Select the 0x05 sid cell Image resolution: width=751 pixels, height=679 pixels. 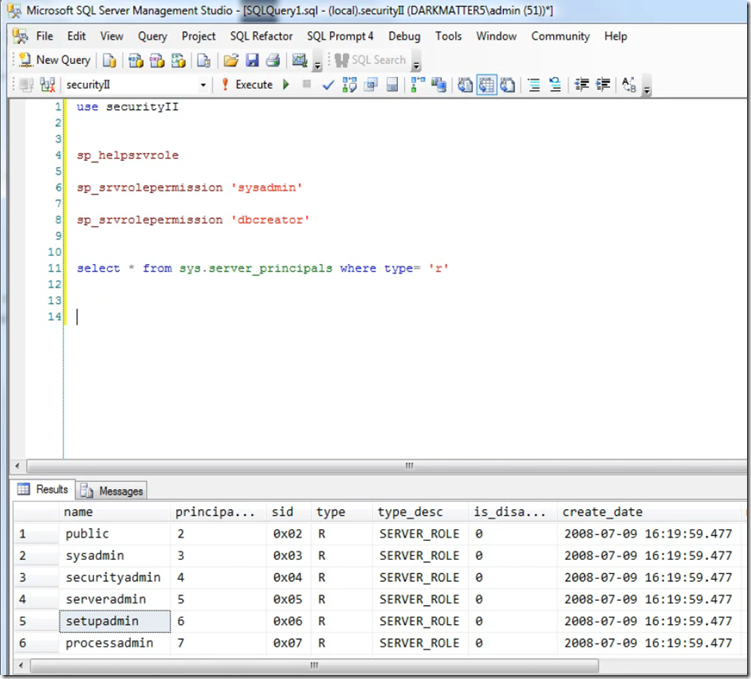tap(288, 600)
